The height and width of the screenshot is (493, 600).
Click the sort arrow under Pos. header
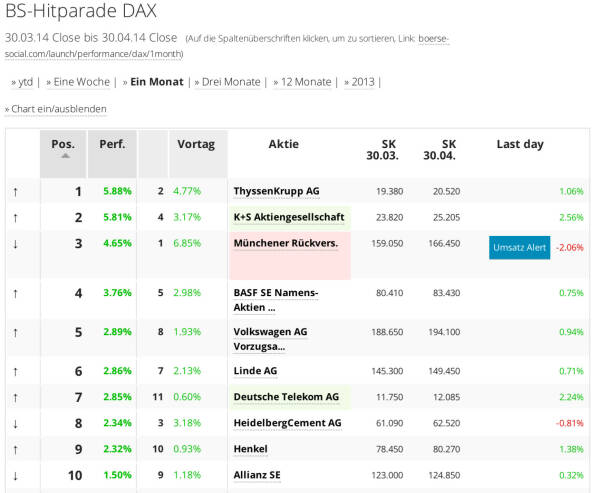coord(65,156)
